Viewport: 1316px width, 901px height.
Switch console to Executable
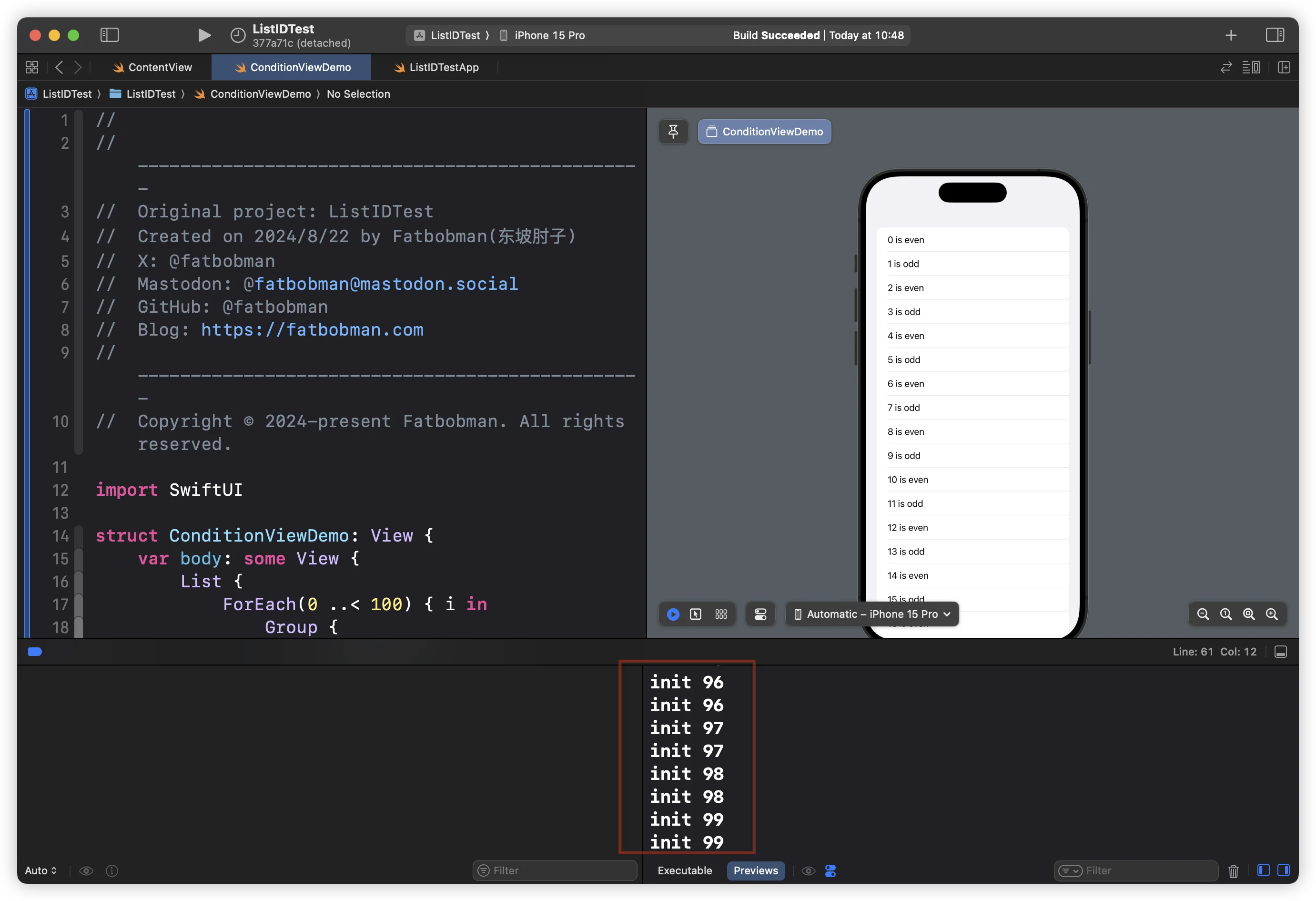(685, 870)
